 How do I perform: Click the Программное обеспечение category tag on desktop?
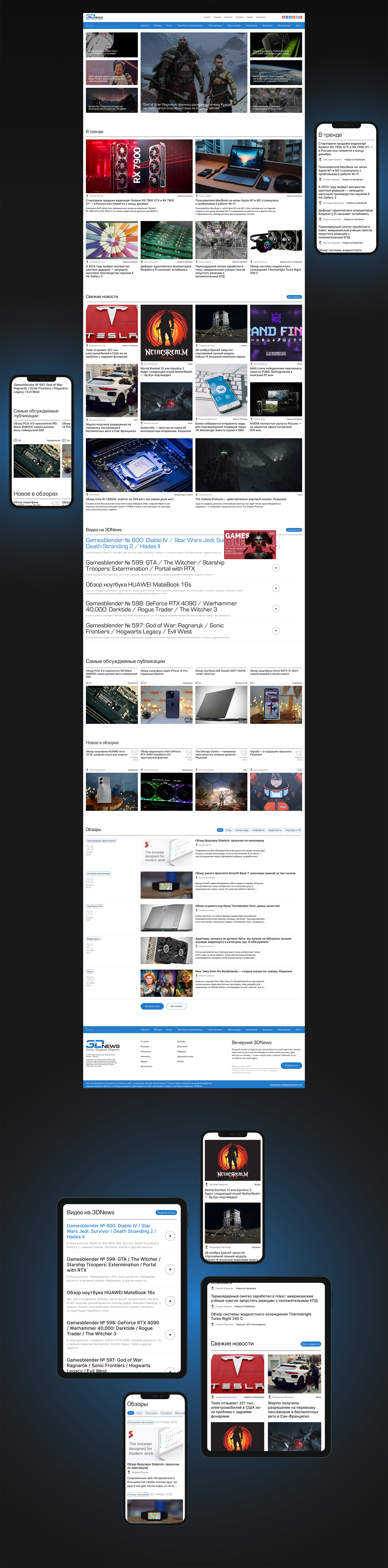click(x=101, y=841)
